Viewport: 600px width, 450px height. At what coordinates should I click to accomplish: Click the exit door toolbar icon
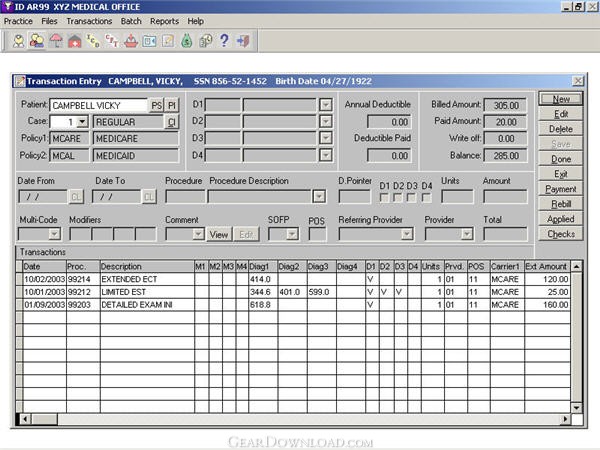(243, 41)
